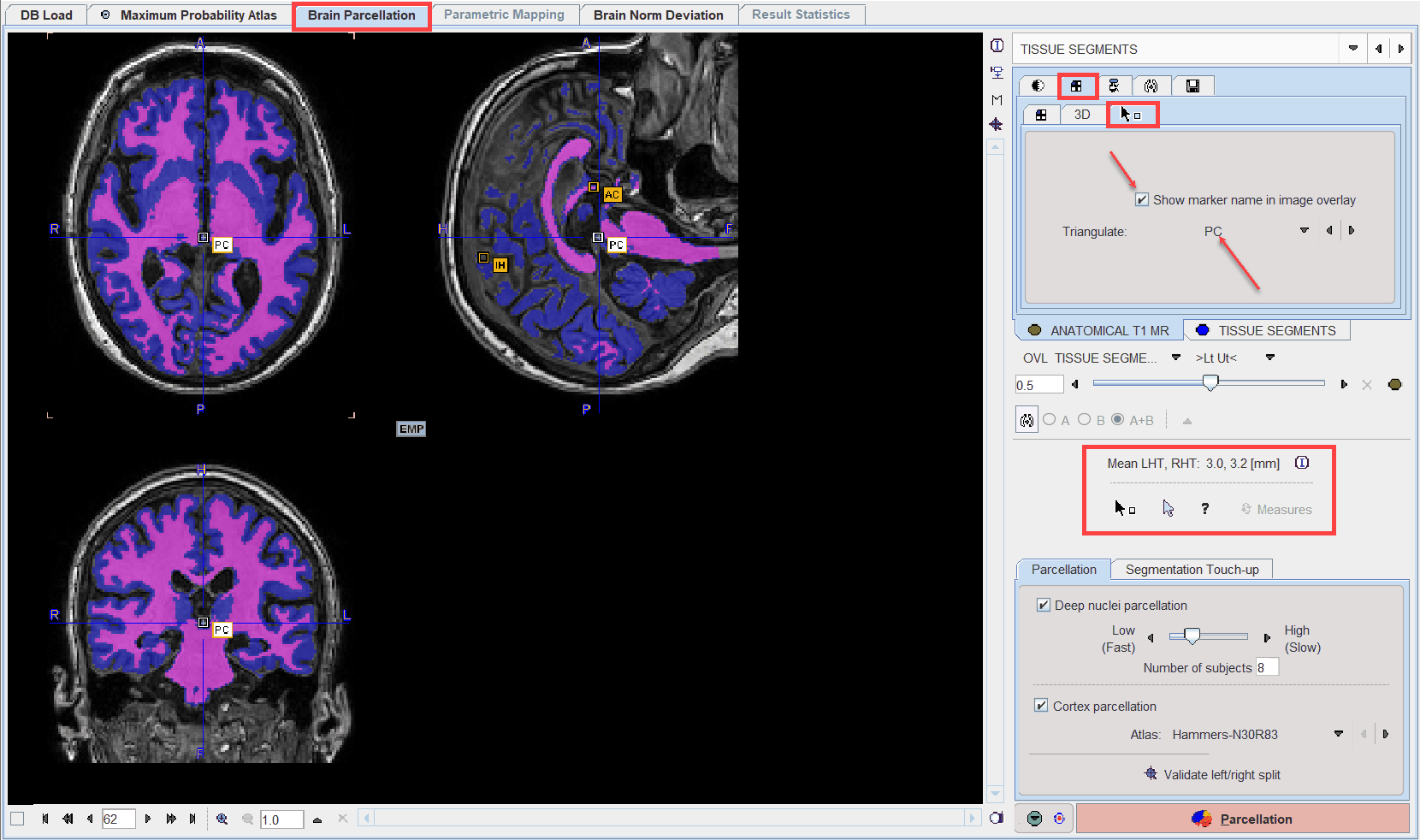The width and height of the screenshot is (1420, 840).
Task: Open the image info icon beside TISSUE SEGMENTS
Action: pos(997,45)
